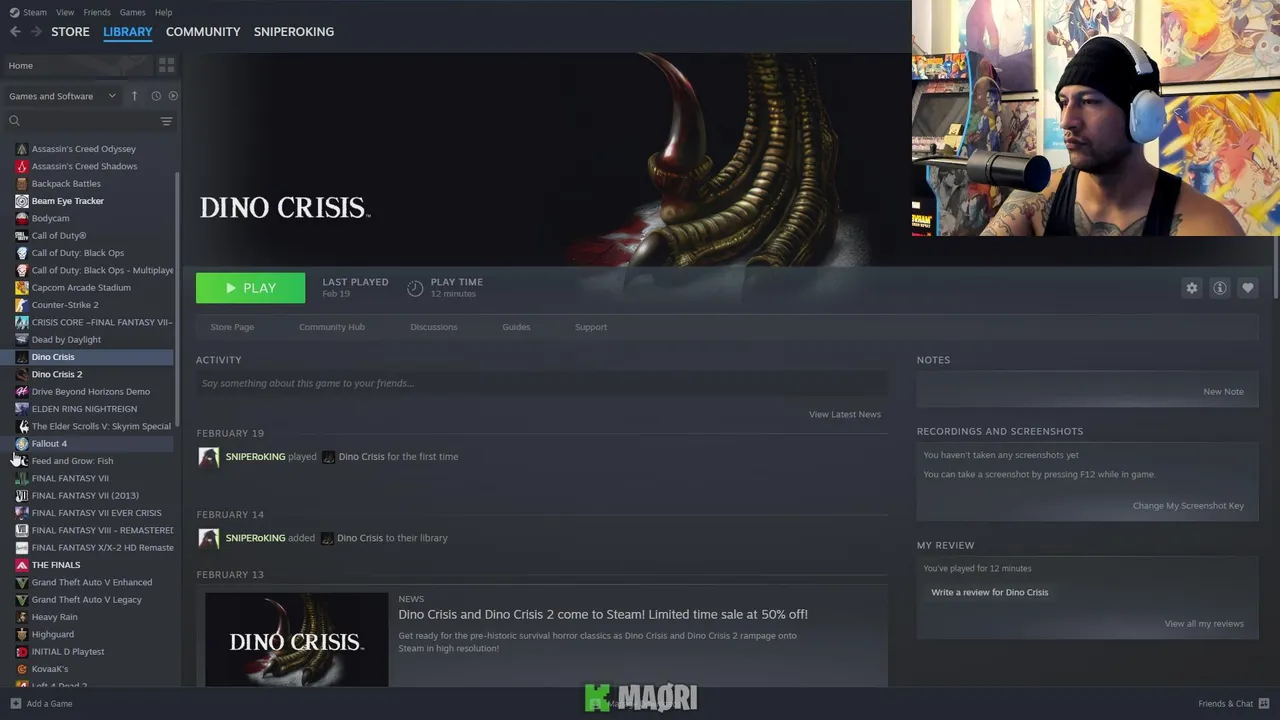Click Write a review for Dino Crisis
The width and height of the screenshot is (1280, 720).
point(990,592)
